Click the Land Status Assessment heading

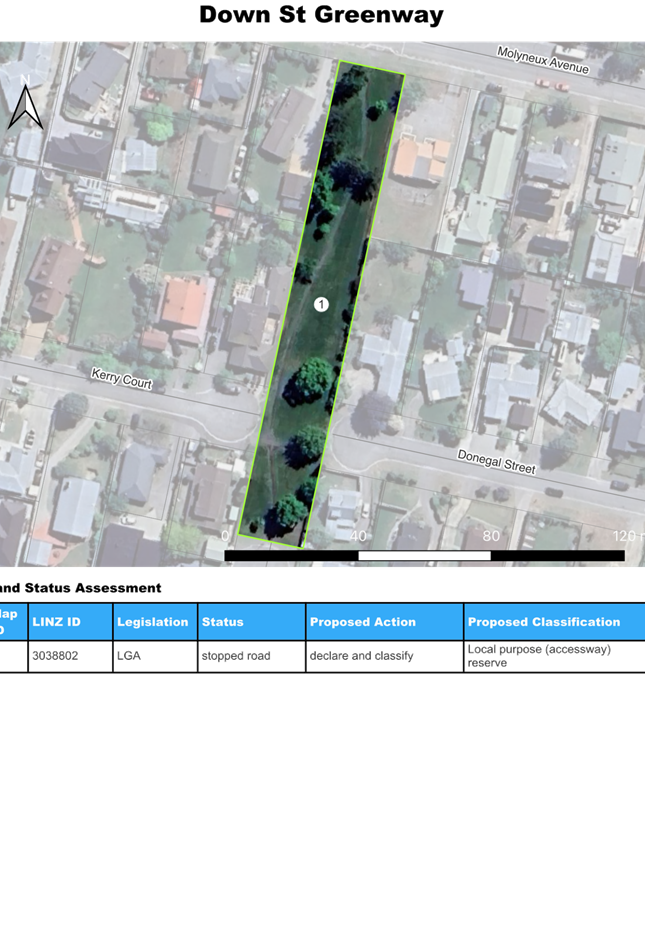coord(80,588)
